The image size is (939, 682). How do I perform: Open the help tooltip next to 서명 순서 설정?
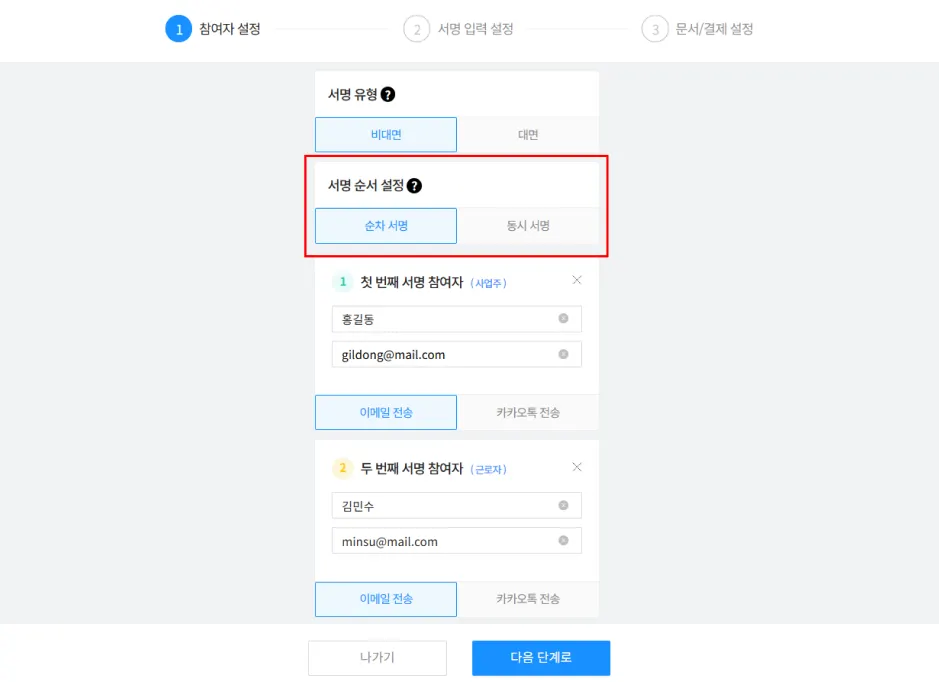pos(414,186)
